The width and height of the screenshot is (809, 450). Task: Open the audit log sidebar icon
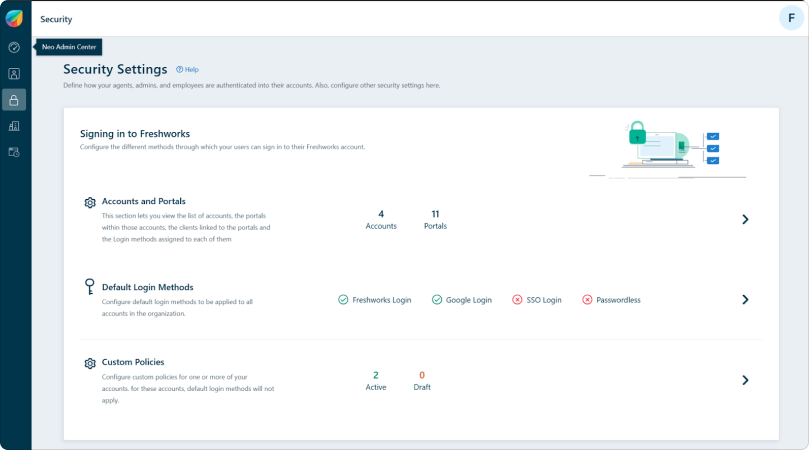(14, 152)
